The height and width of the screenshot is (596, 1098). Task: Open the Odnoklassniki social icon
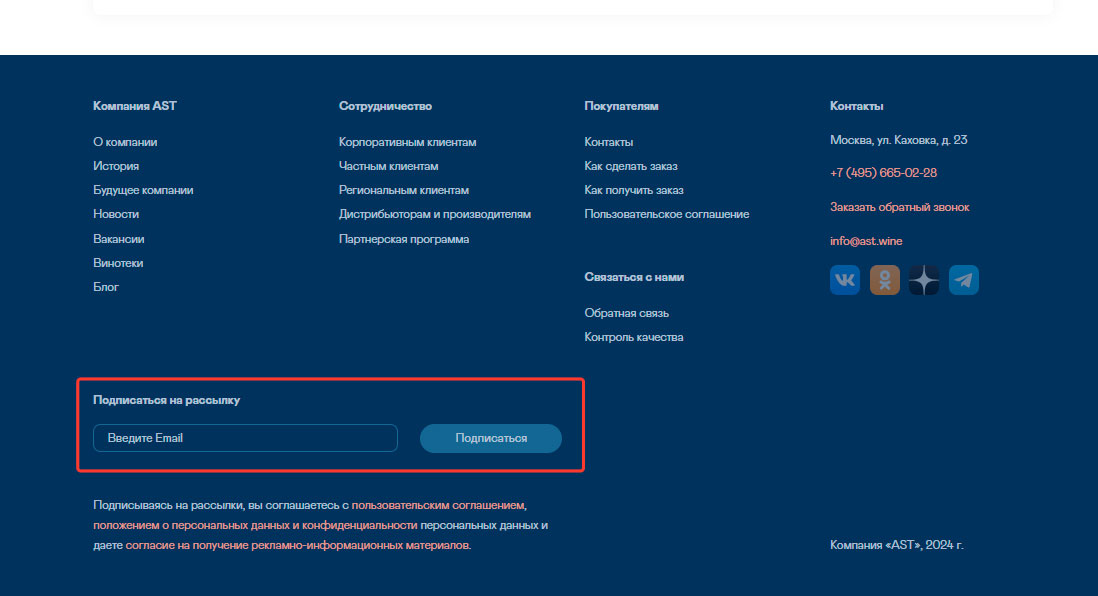tap(884, 280)
